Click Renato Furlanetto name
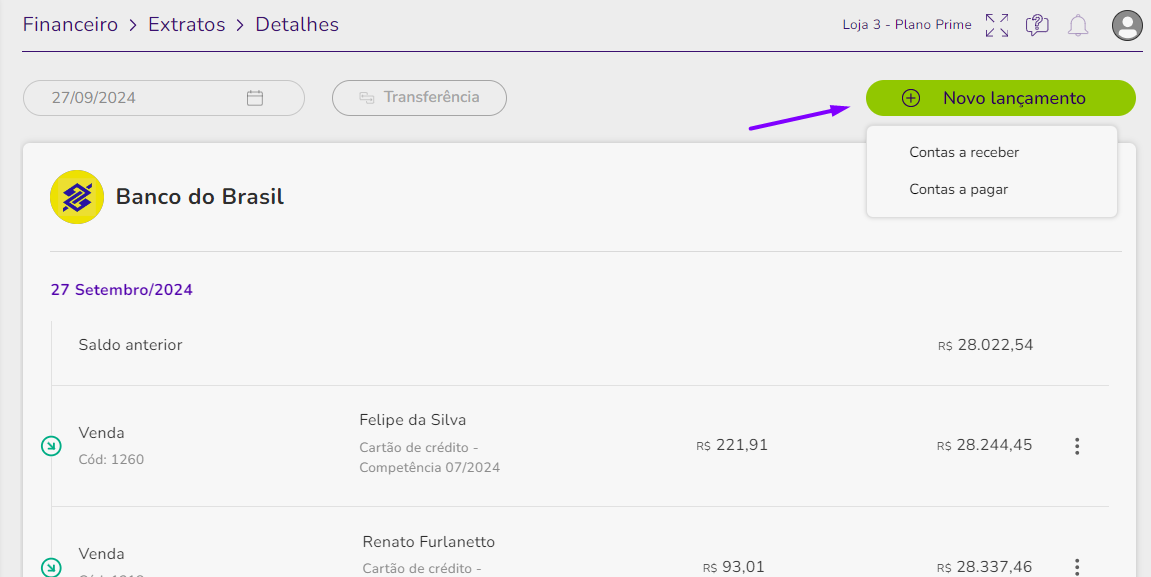 tap(429, 542)
